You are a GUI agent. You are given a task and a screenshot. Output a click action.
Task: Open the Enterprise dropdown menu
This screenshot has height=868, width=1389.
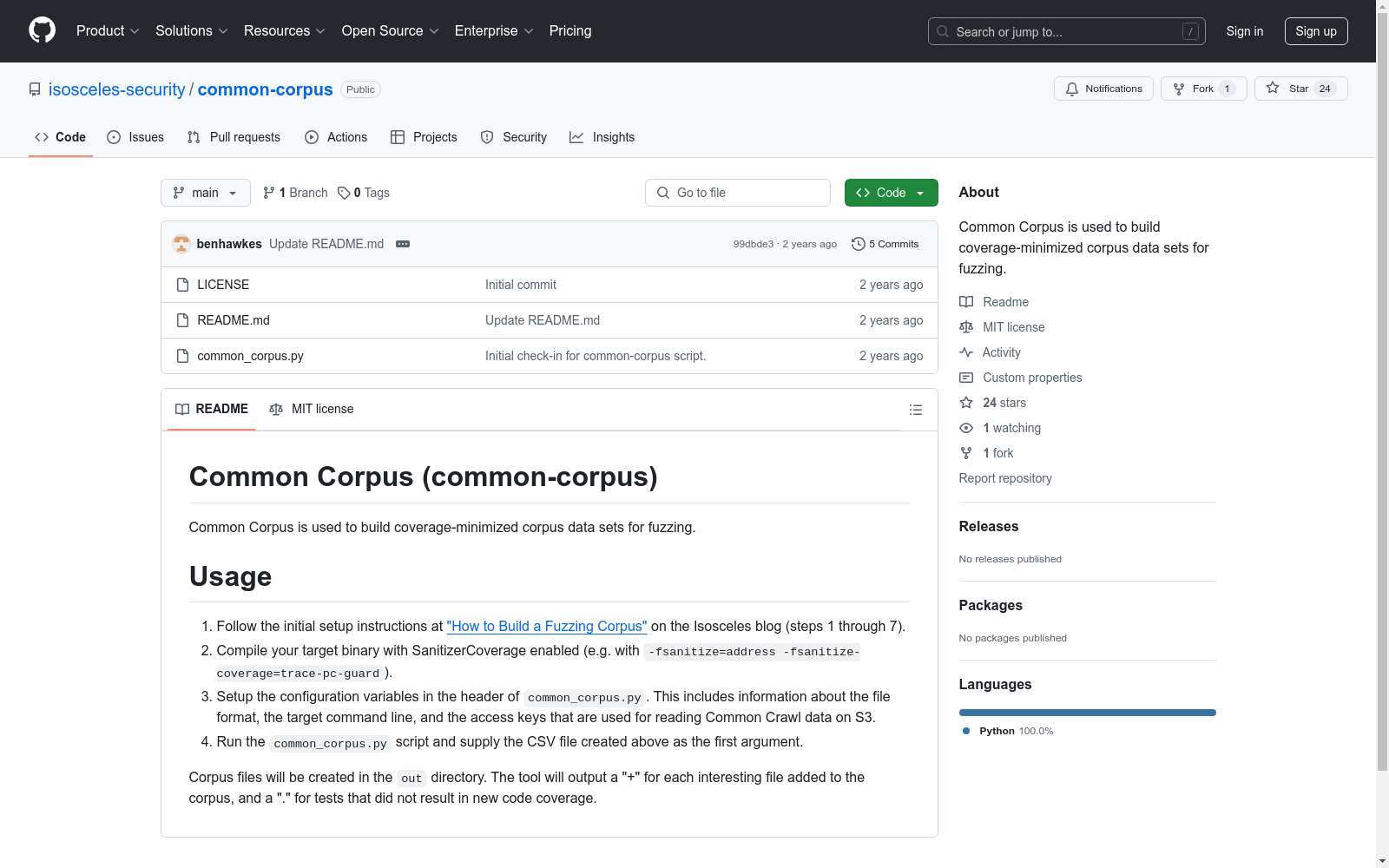[494, 31]
